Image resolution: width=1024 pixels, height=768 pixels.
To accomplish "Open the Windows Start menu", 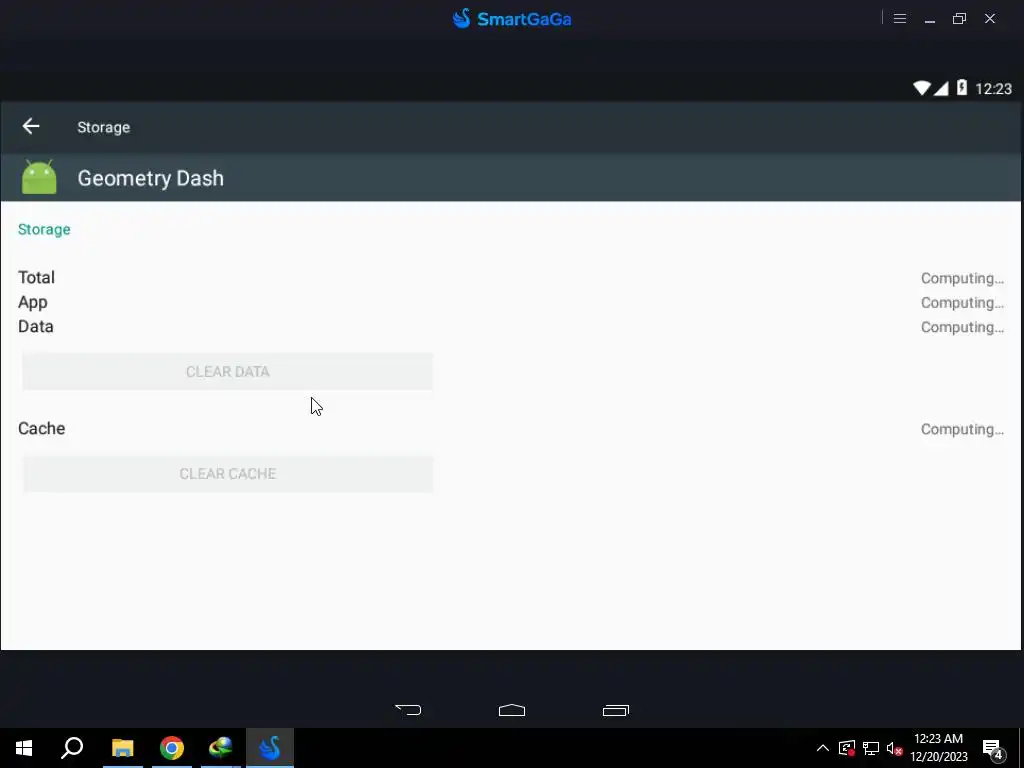I will pyautogui.click(x=24, y=748).
